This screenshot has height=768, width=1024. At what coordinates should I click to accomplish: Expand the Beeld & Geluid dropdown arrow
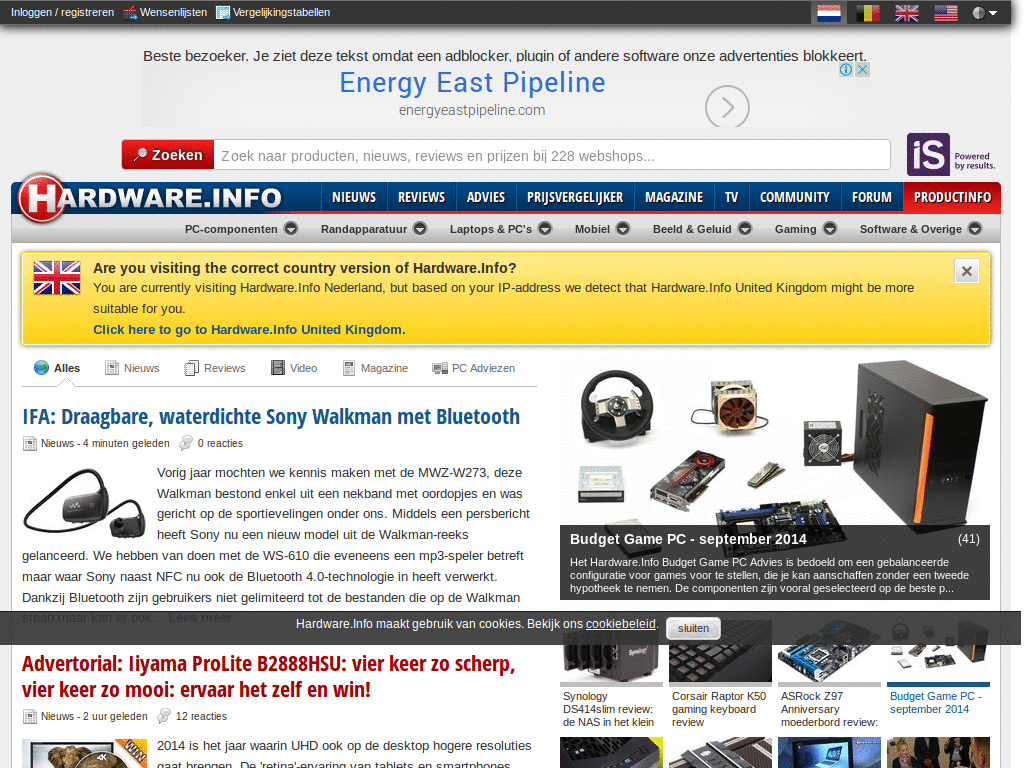[744, 229]
